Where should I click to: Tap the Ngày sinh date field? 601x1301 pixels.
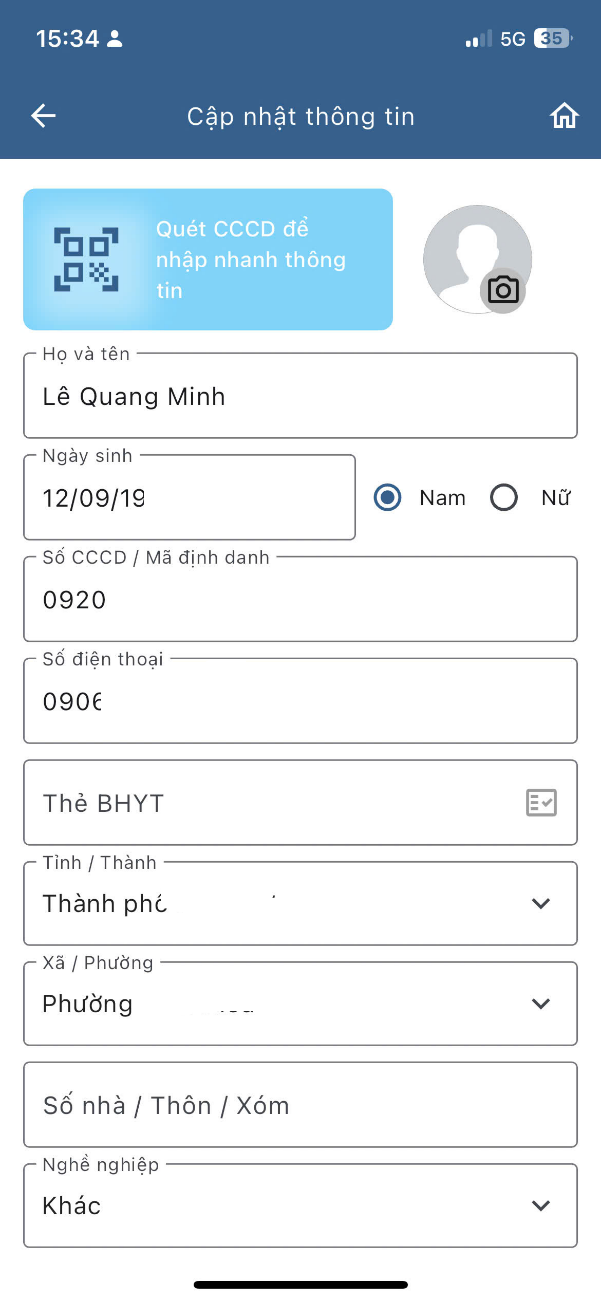pos(189,498)
